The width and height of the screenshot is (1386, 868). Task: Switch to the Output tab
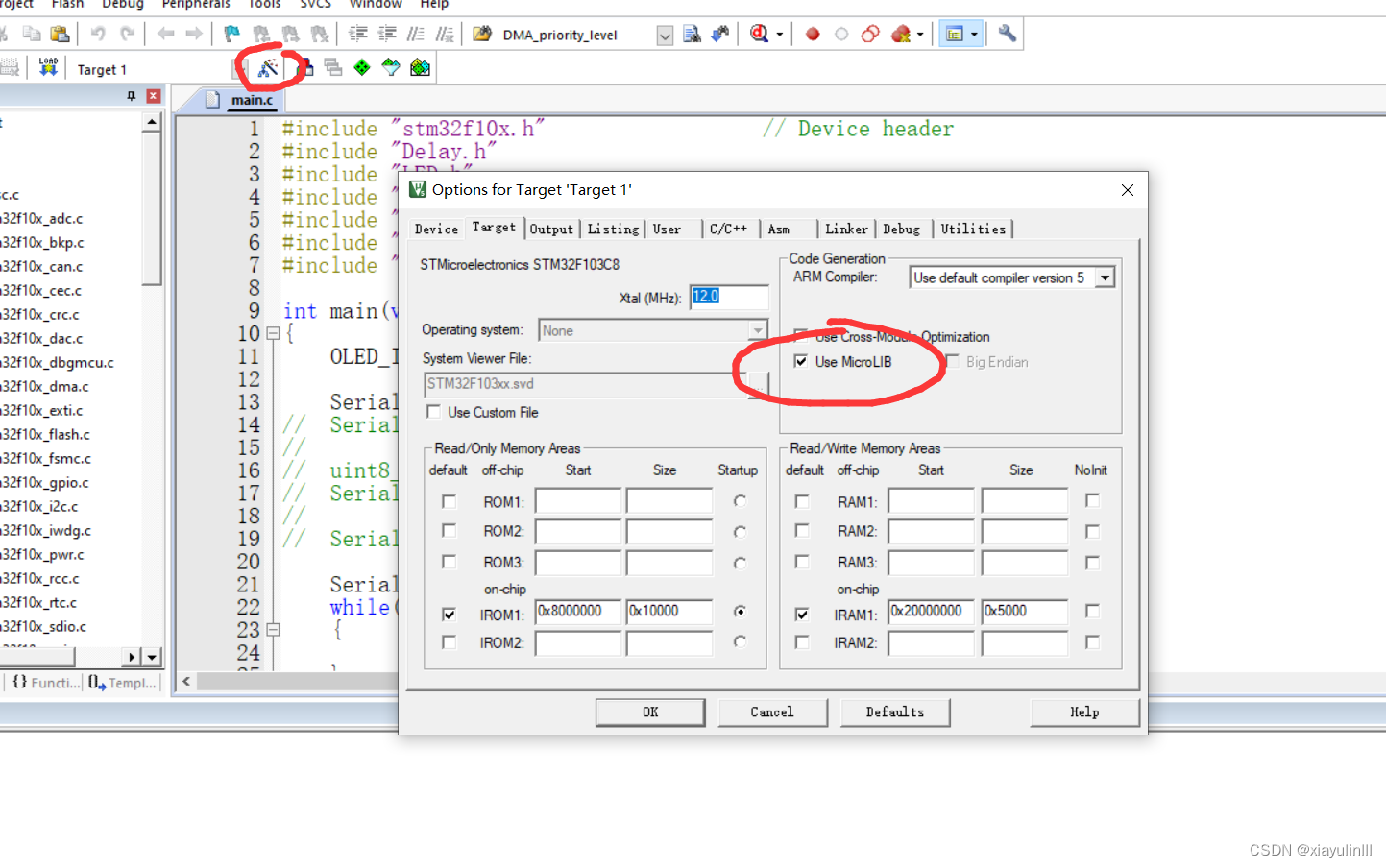(551, 229)
